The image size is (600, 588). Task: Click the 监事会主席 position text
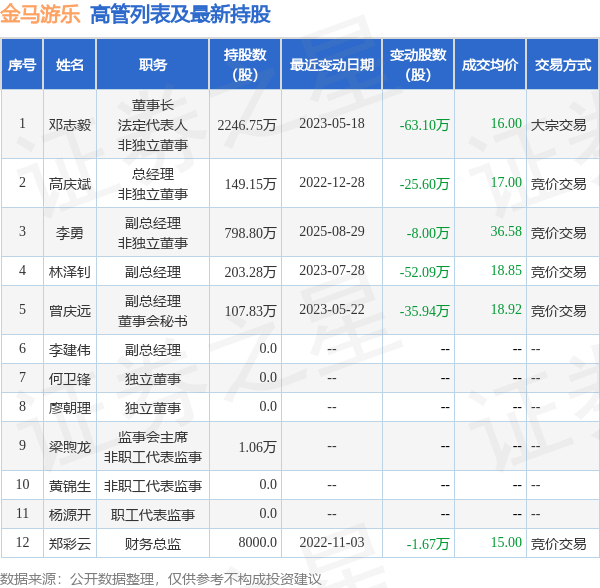[x=153, y=437]
